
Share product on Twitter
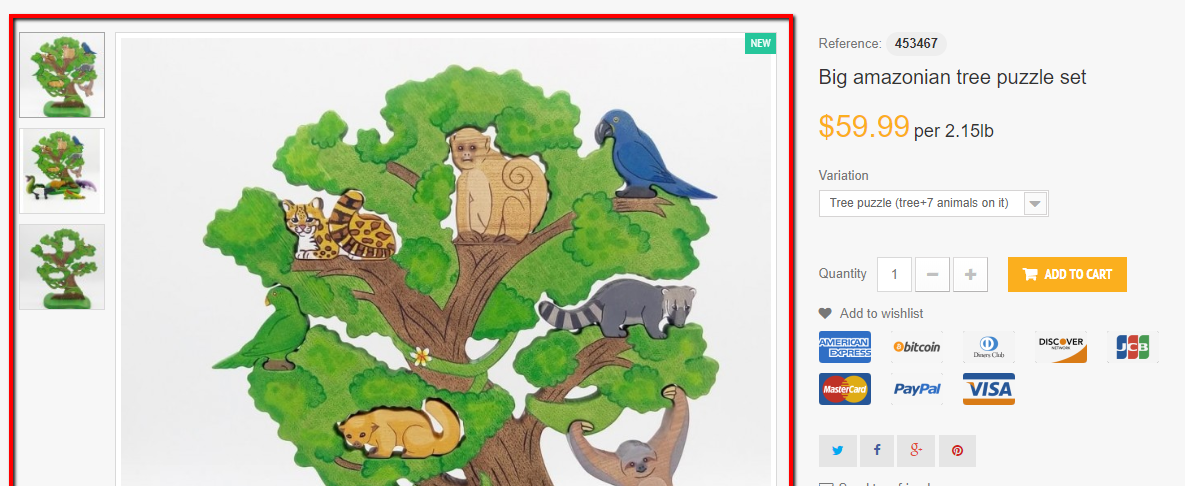pyautogui.click(x=837, y=450)
